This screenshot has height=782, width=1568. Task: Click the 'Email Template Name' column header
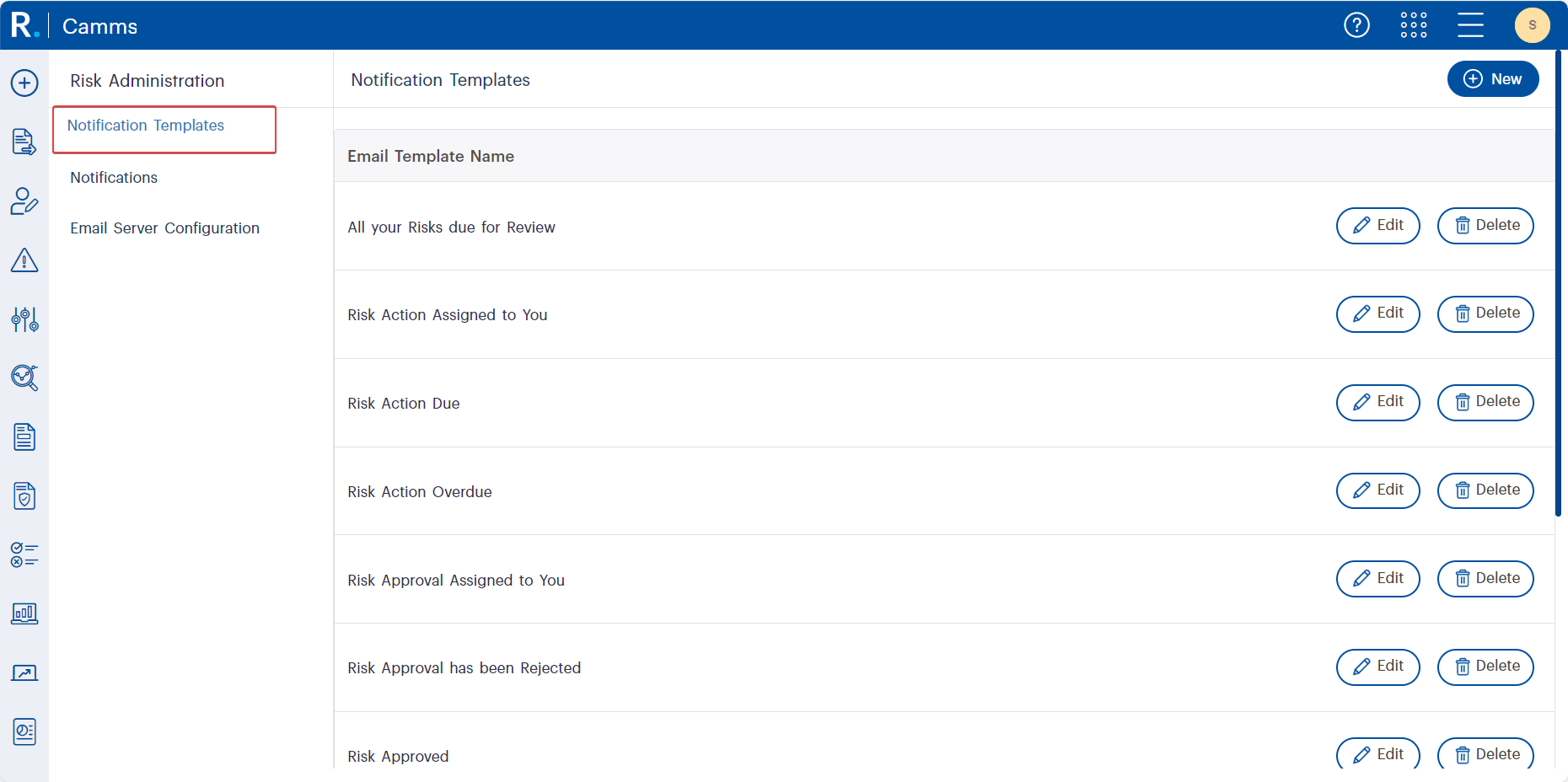431,157
